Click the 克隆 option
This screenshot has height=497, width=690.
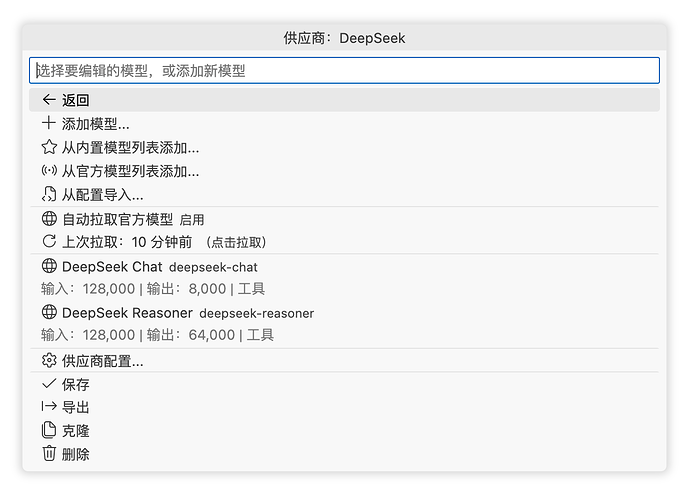(344, 431)
